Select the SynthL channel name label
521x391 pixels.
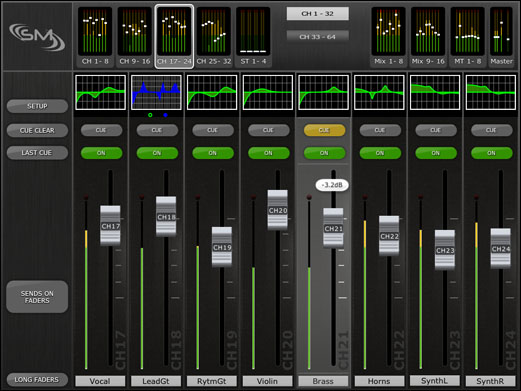(x=435, y=381)
